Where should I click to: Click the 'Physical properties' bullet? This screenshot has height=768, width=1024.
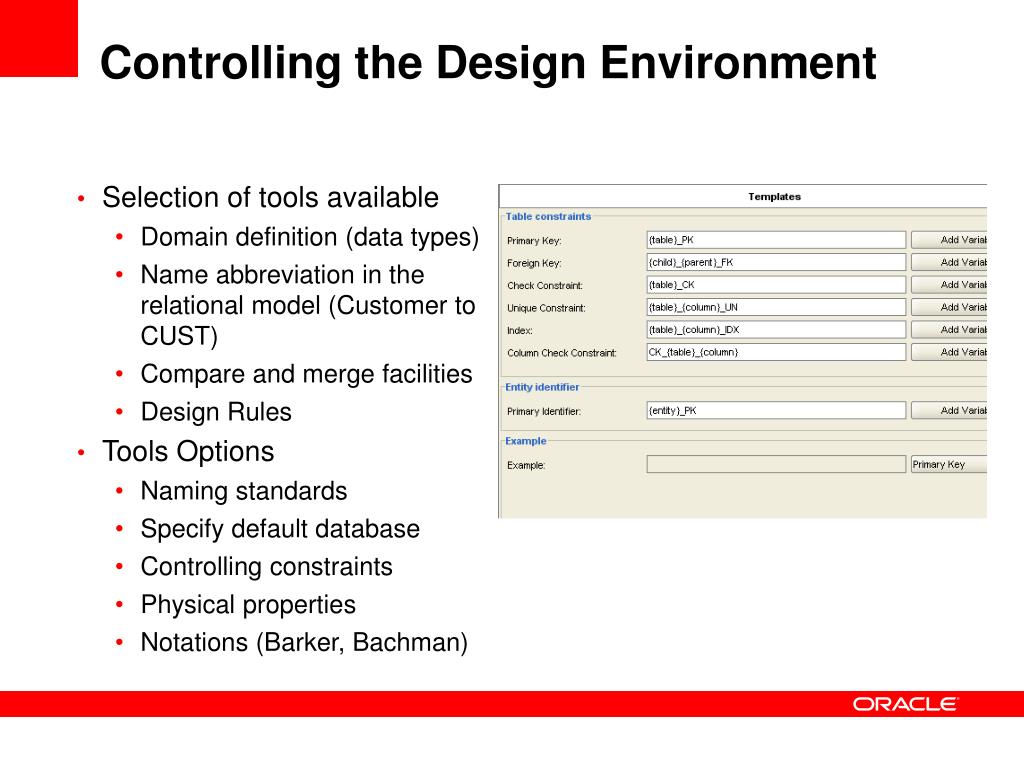248,605
